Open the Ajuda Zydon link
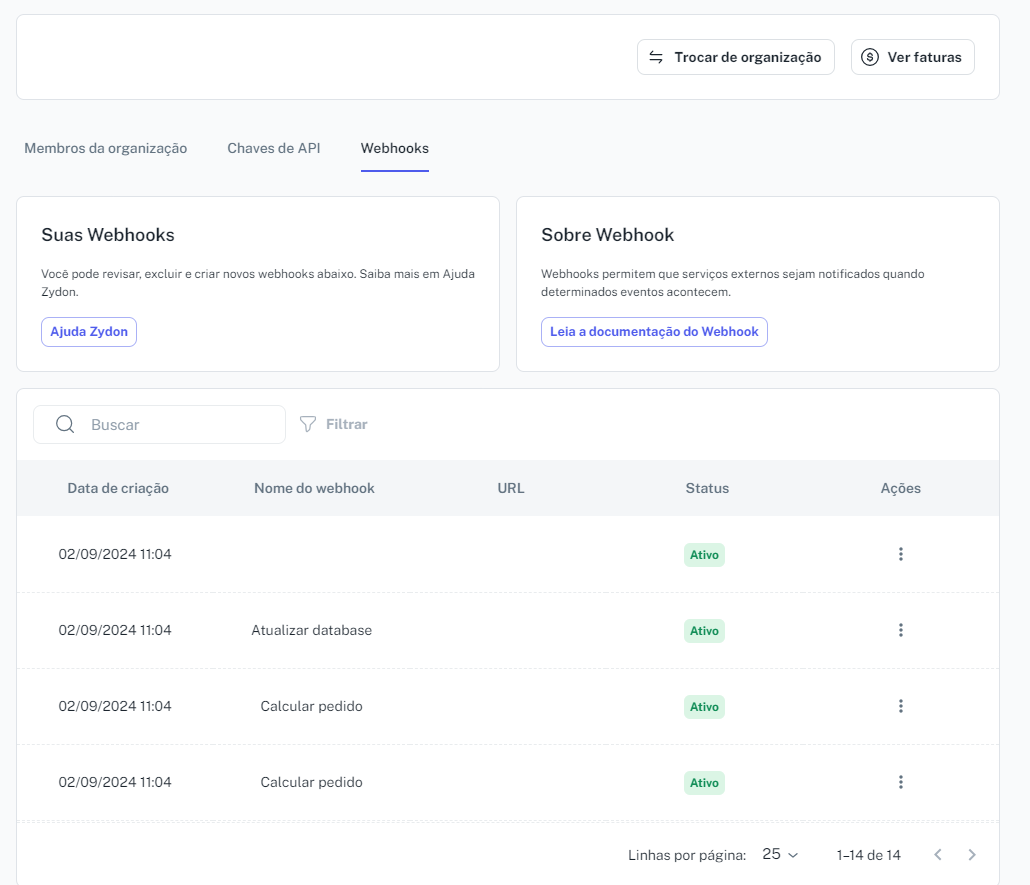Image resolution: width=1030 pixels, height=885 pixels. tap(89, 332)
